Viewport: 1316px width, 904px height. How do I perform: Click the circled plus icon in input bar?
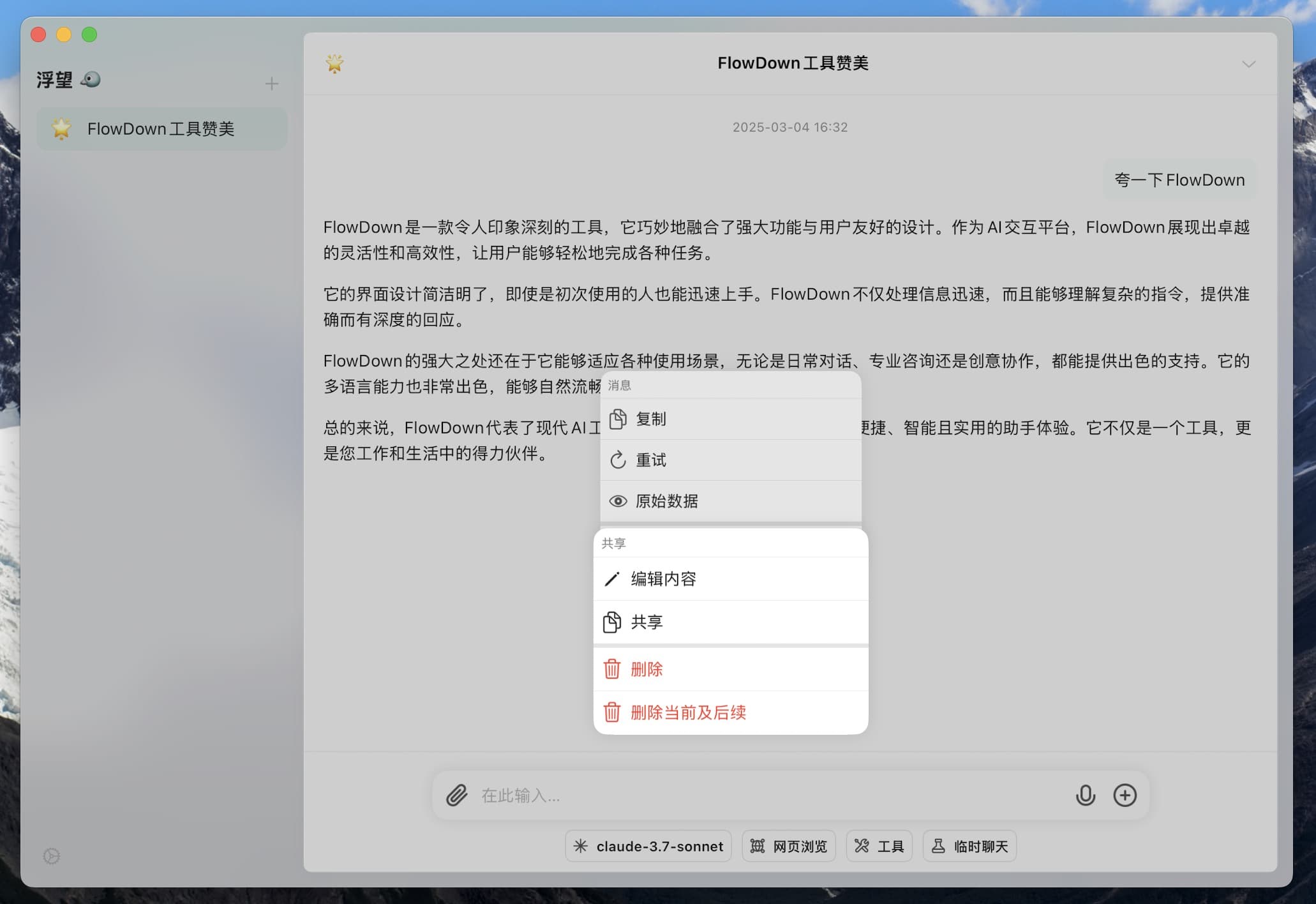tap(1125, 795)
